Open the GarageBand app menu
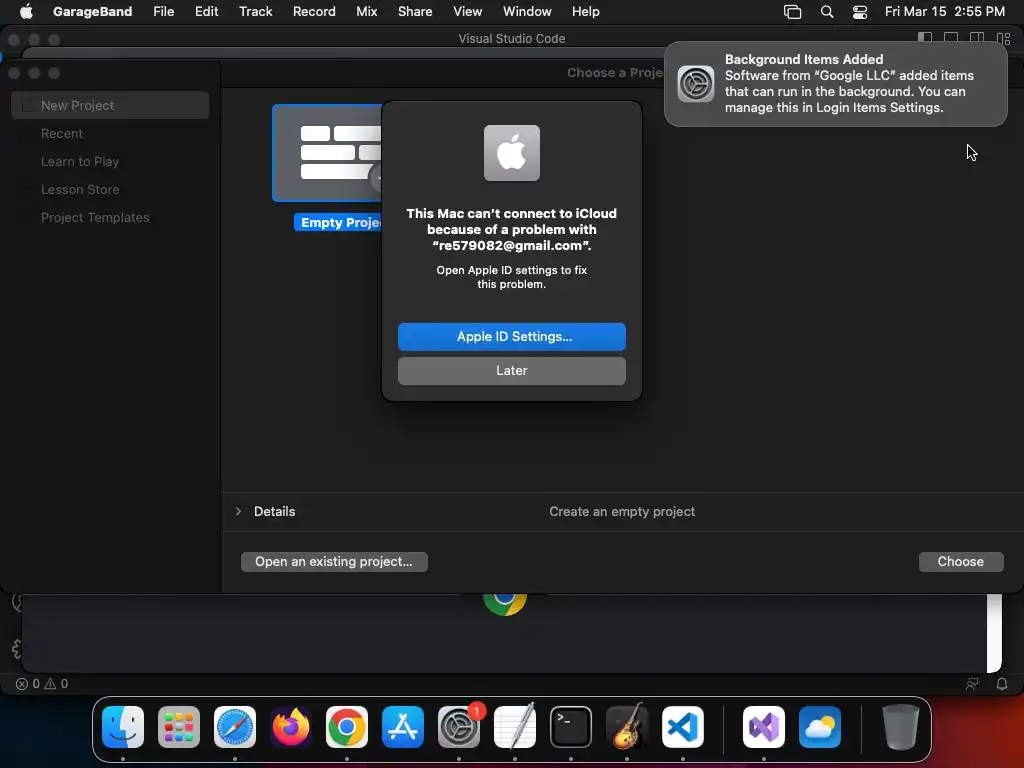Screen dimensions: 1024x768 [92, 11]
